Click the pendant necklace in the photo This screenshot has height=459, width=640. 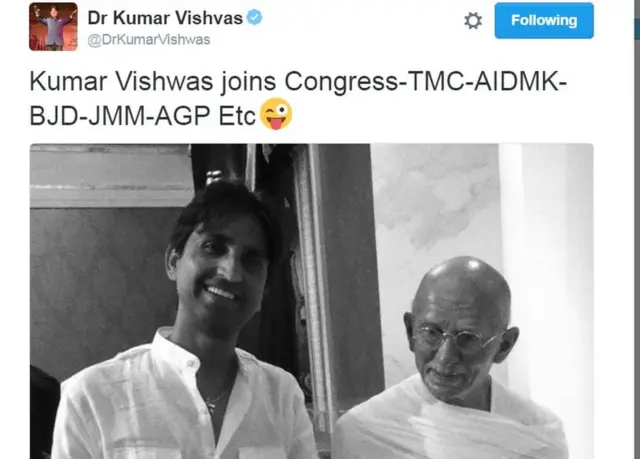(x=214, y=400)
